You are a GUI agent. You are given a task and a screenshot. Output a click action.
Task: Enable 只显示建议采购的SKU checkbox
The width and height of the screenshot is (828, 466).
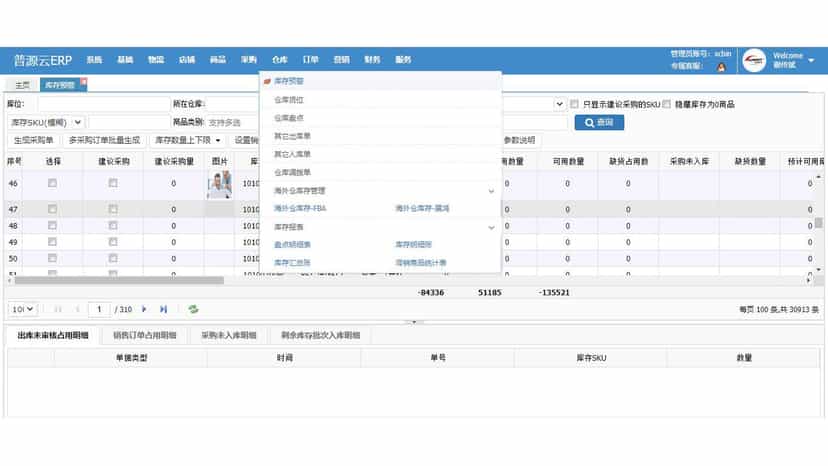(x=574, y=104)
